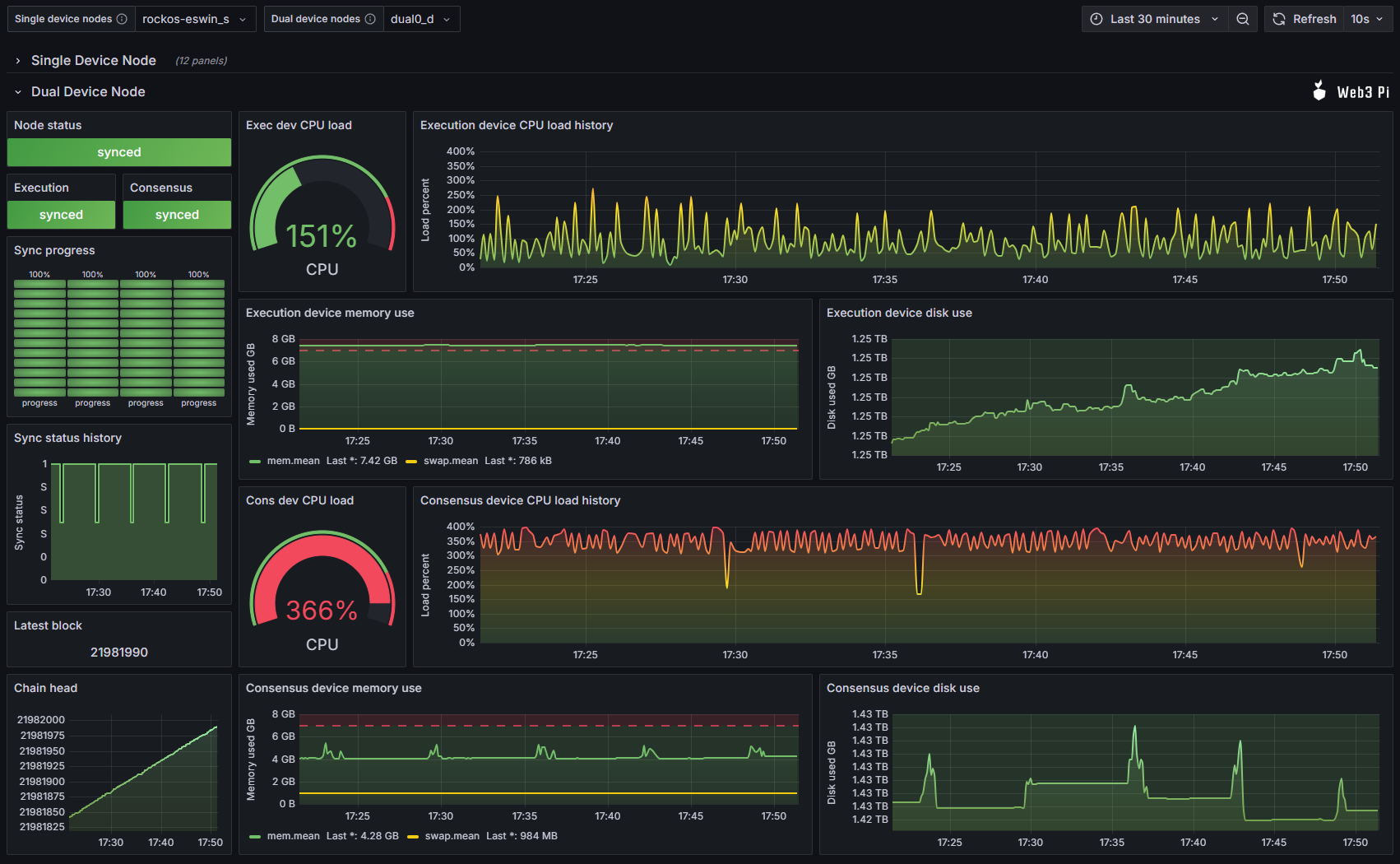Open the dual0_d device selector dropdown
1400x864 pixels.
(x=421, y=18)
